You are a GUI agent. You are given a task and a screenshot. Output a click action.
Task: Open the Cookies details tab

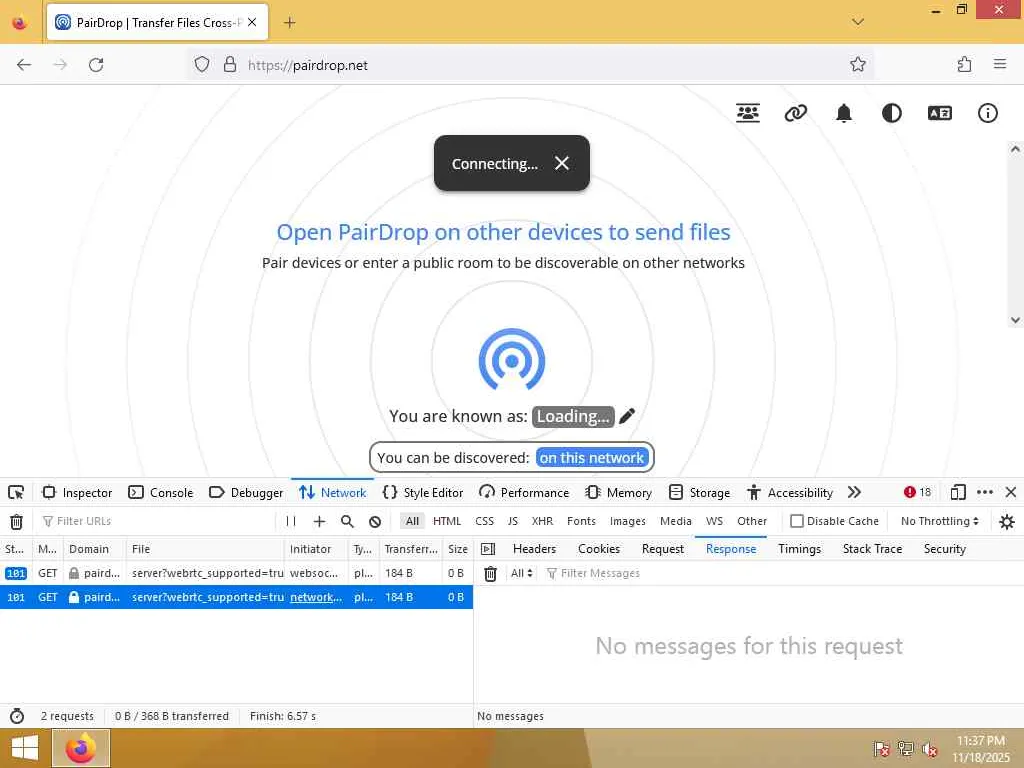[599, 549]
